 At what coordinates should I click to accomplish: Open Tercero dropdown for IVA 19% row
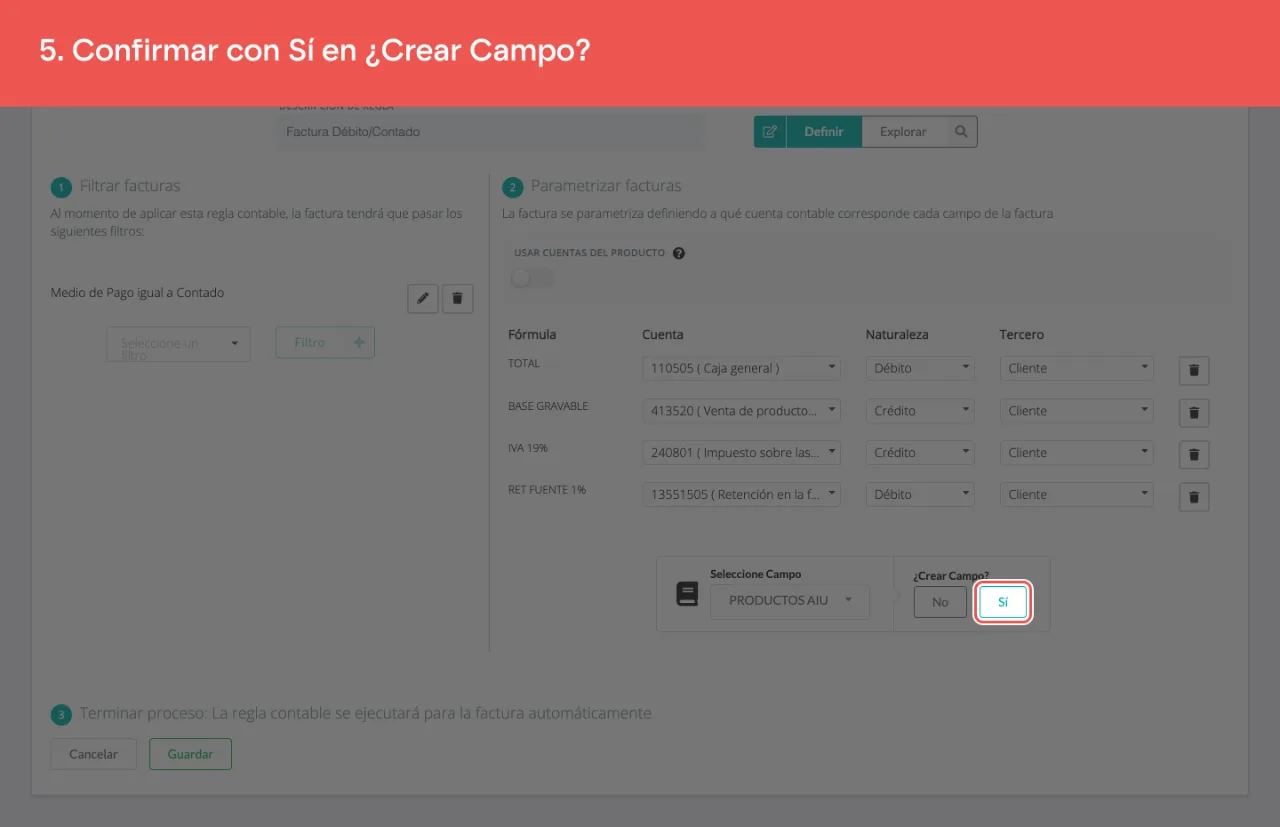point(1077,452)
